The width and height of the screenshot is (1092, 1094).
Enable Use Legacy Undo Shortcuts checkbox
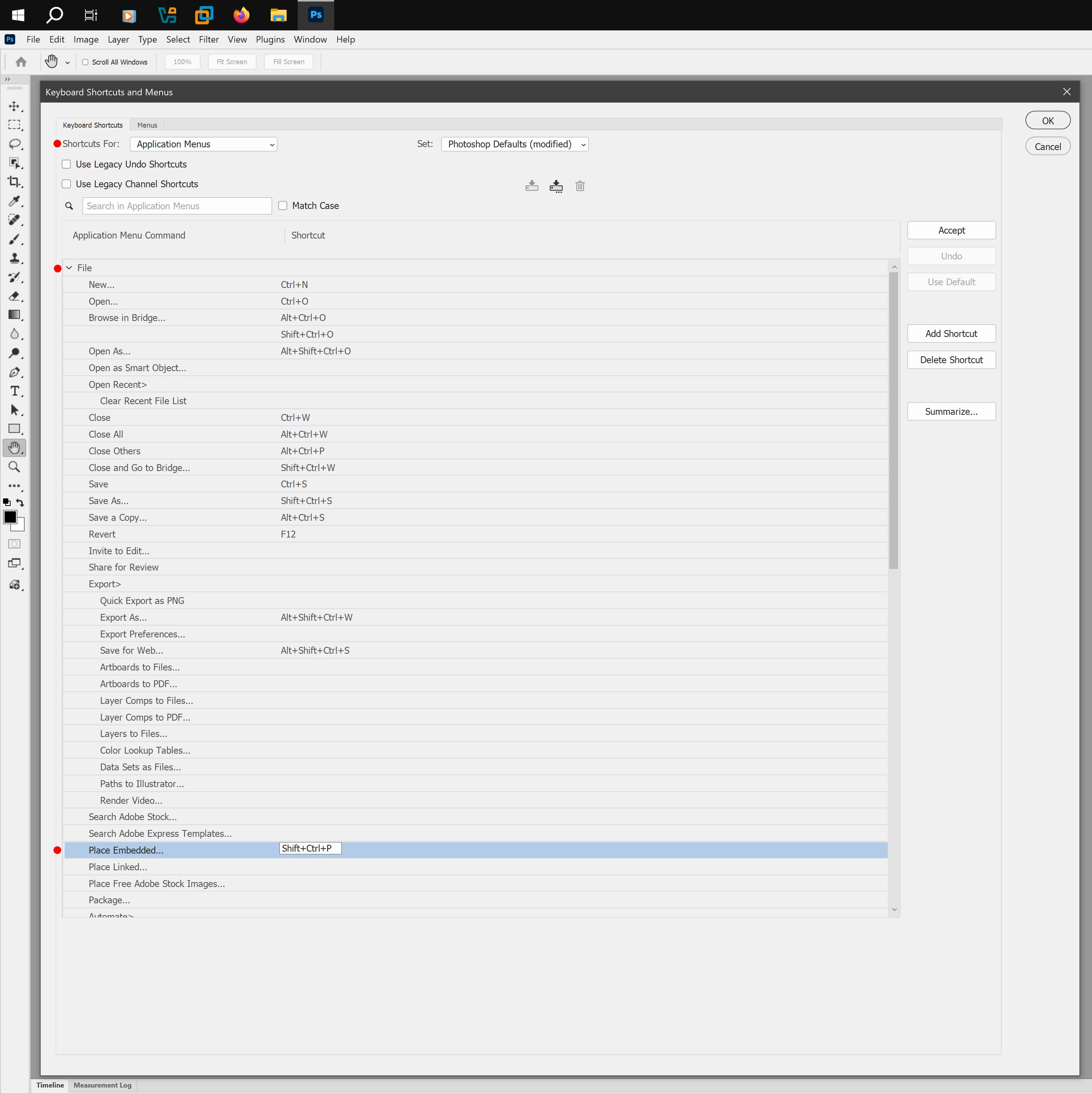click(66, 164)
